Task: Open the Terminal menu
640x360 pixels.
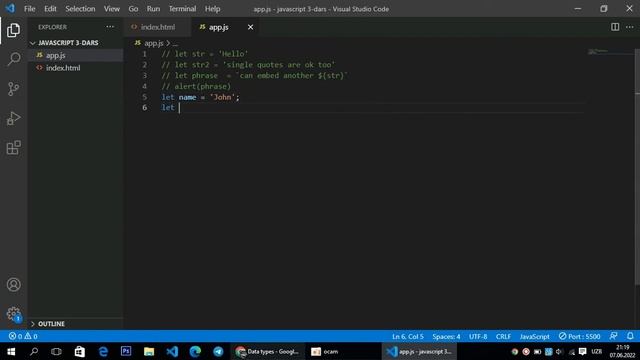Action: click(x=182, y=9)
